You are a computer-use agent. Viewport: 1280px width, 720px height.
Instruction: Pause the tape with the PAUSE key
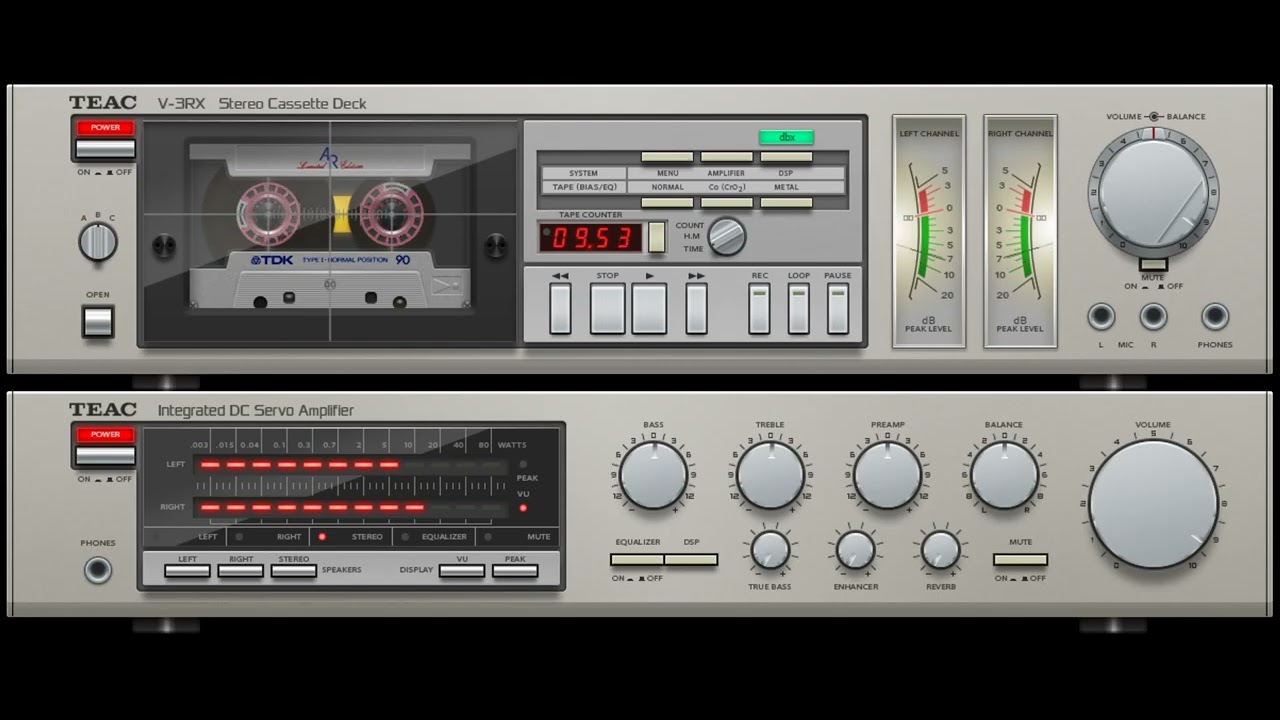pyautogui.click(x=838, y=309)
